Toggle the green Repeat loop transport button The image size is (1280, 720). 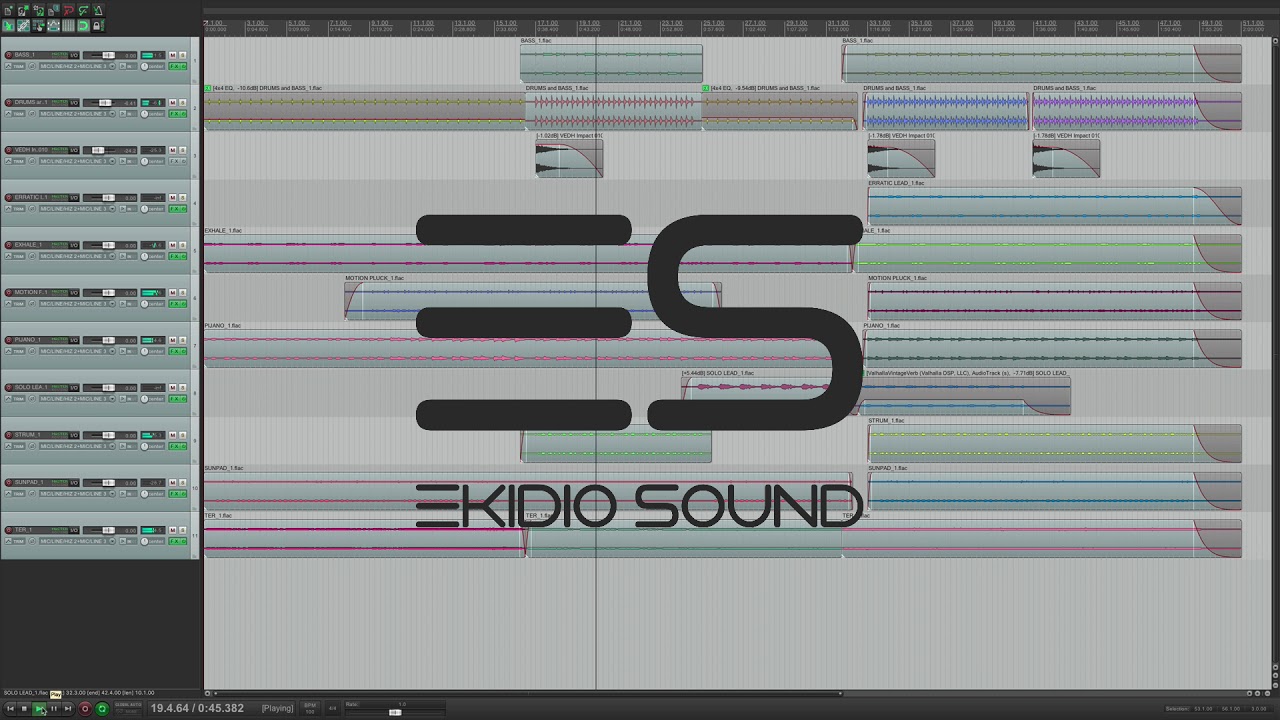pos(102,709)
